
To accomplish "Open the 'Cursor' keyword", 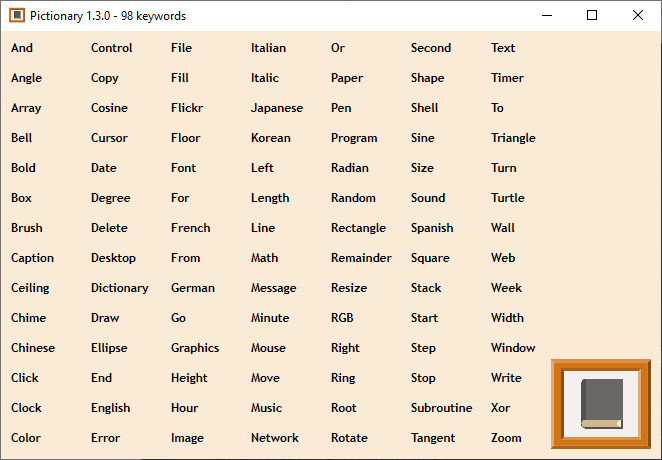I will [x=109, y=138].
